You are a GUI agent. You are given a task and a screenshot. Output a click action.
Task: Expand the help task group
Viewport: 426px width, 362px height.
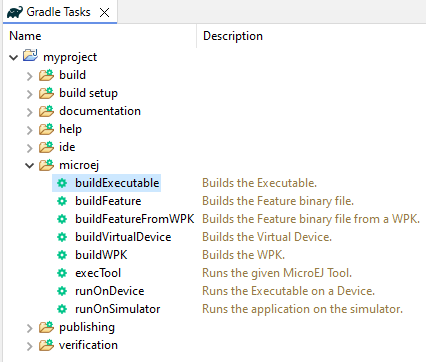tap(30, 130)
